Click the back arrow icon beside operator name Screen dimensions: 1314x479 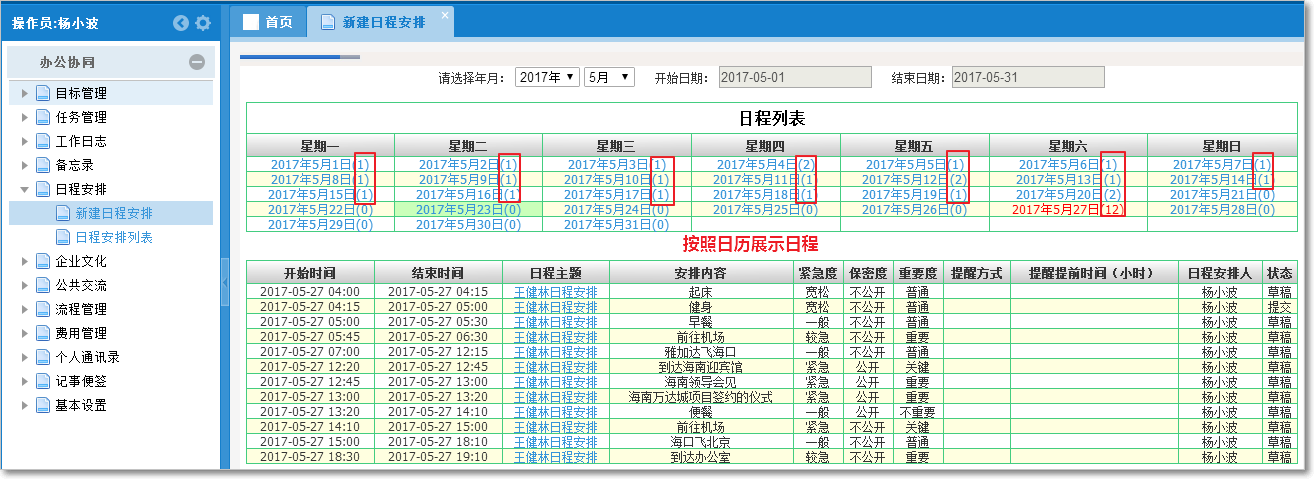click(x=181, y=23)
